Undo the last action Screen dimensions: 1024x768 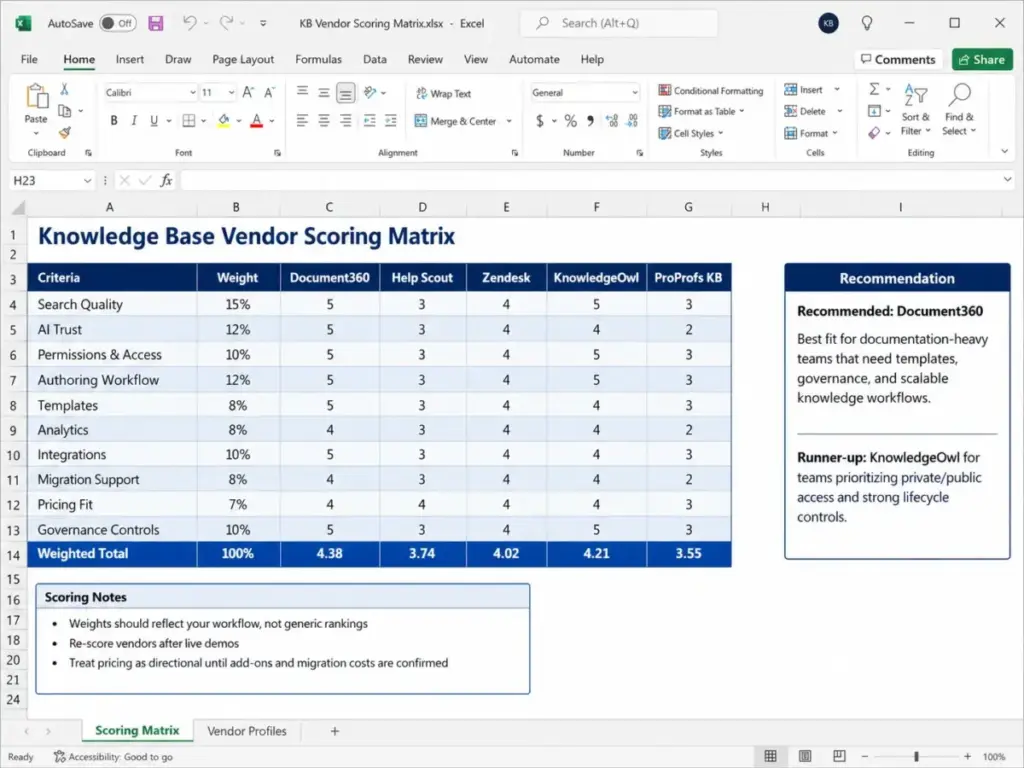[189, 23]
